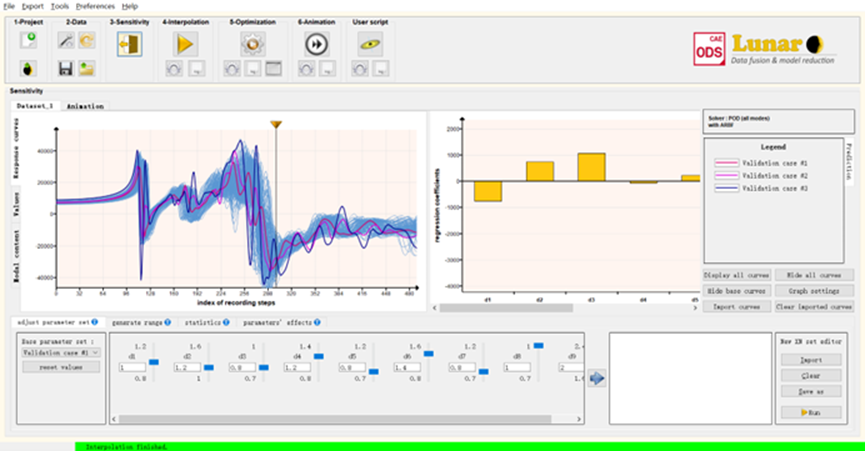
Task: Run interpolation with the yellow play icon
Action: pos(185,44)
